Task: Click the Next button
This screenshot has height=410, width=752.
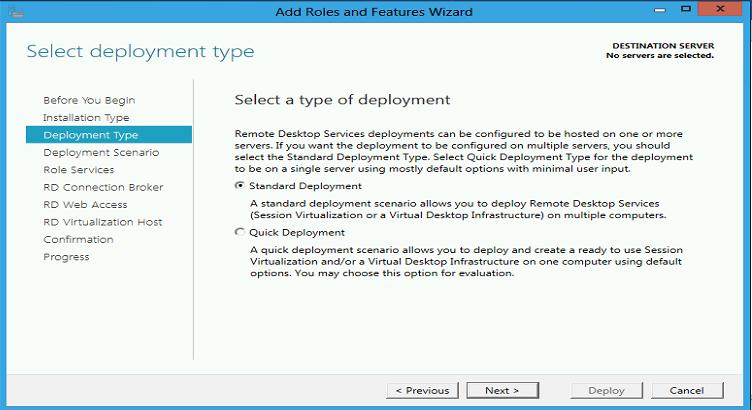Action: [503, 390]
